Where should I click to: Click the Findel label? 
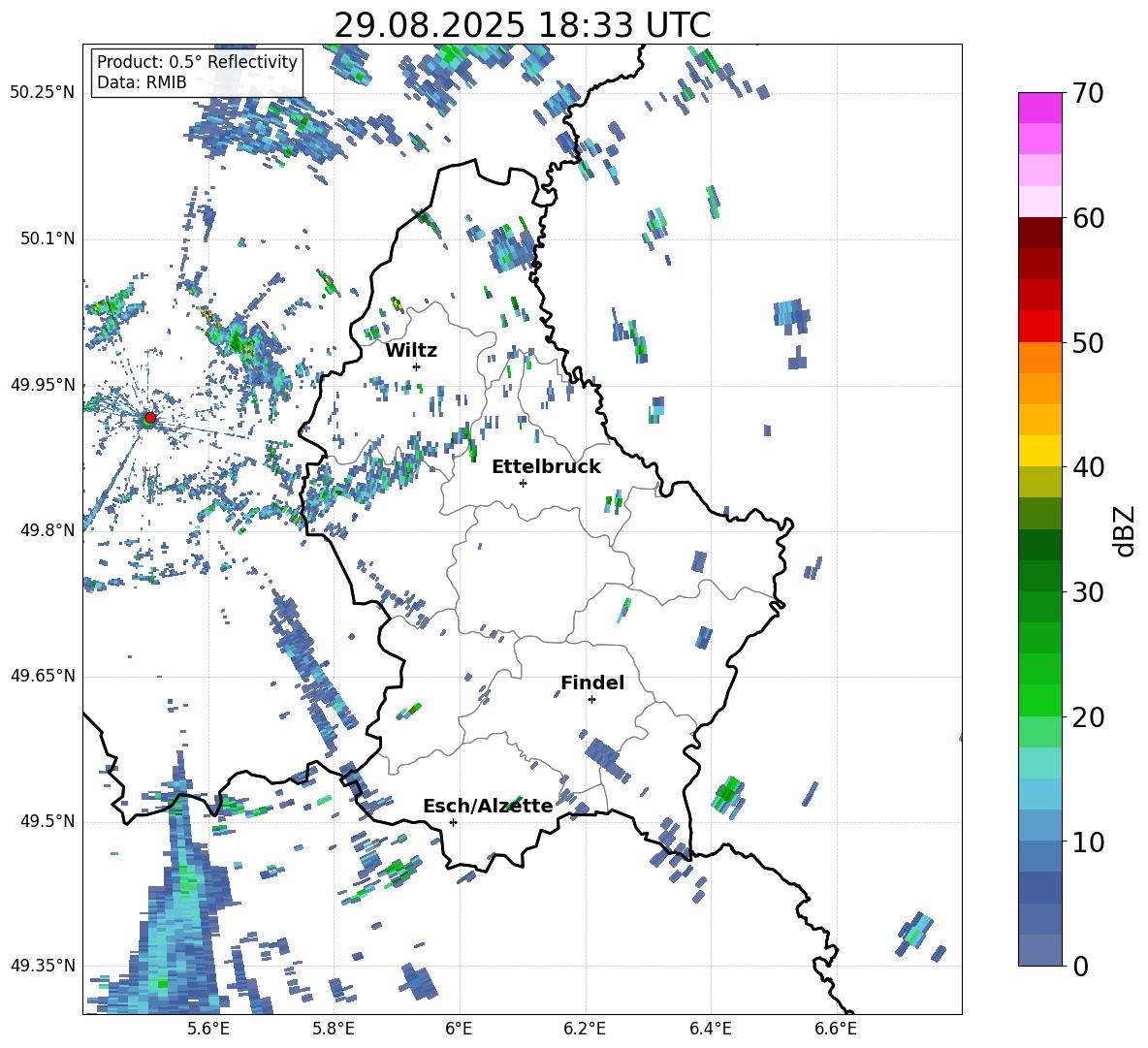click(592, 683)
